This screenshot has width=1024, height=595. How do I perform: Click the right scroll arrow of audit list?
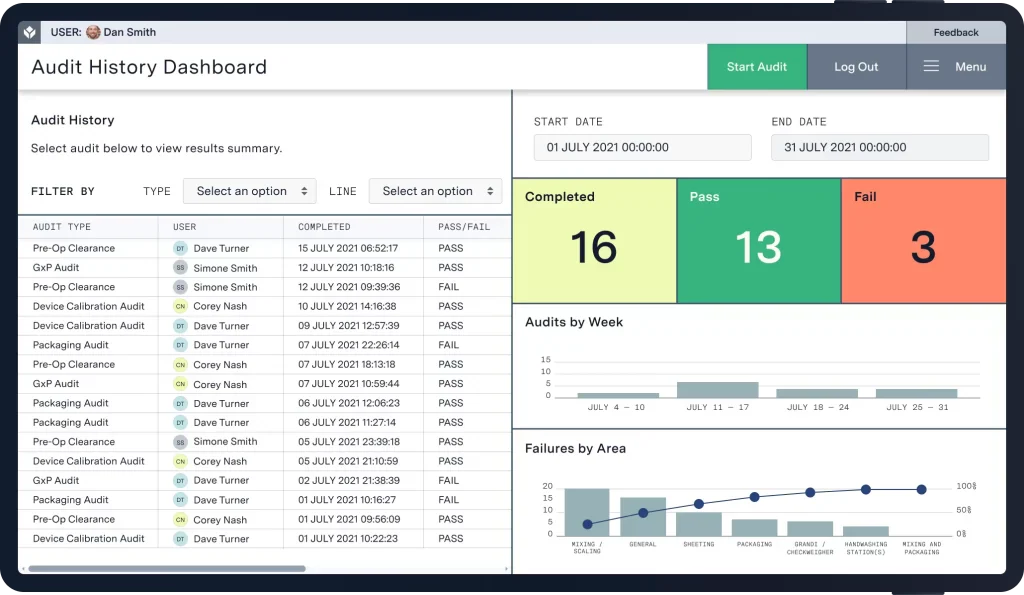507,569
